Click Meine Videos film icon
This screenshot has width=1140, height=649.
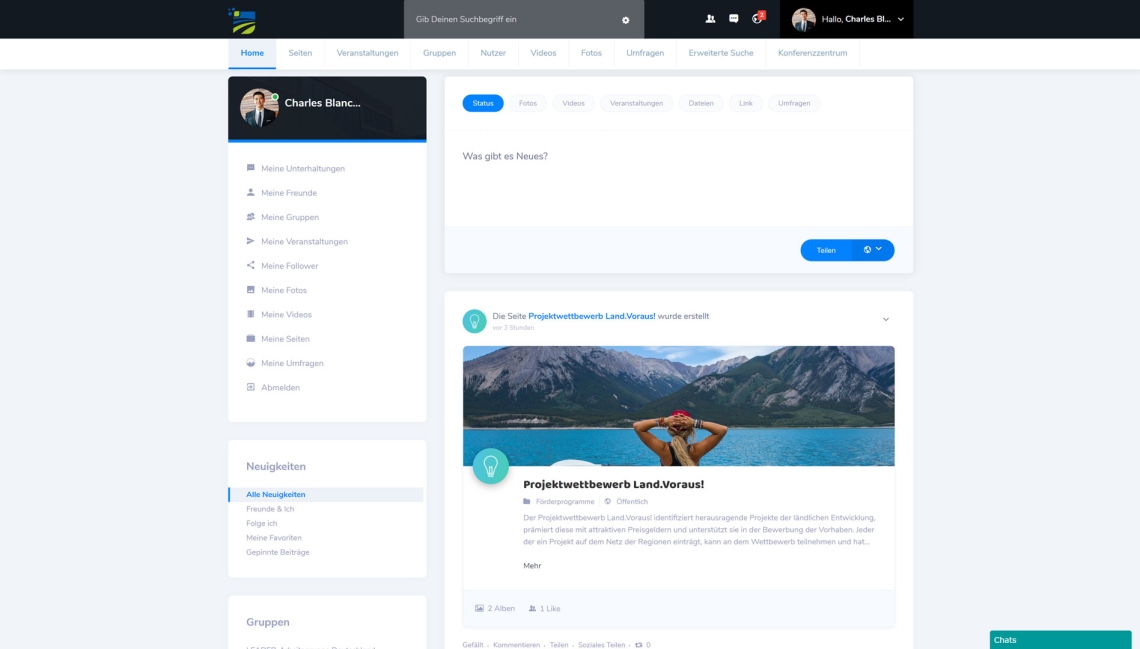tap(251, 314)
